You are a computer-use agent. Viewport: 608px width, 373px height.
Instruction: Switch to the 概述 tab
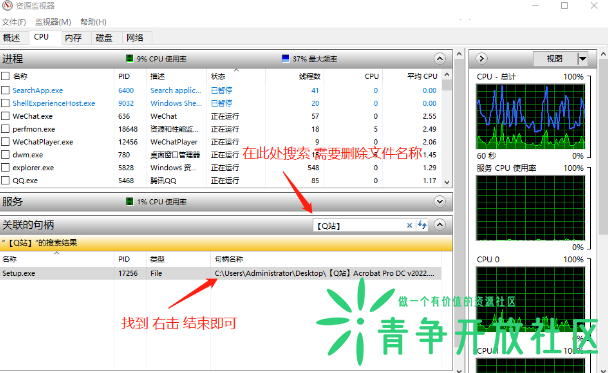click(12, 38)
